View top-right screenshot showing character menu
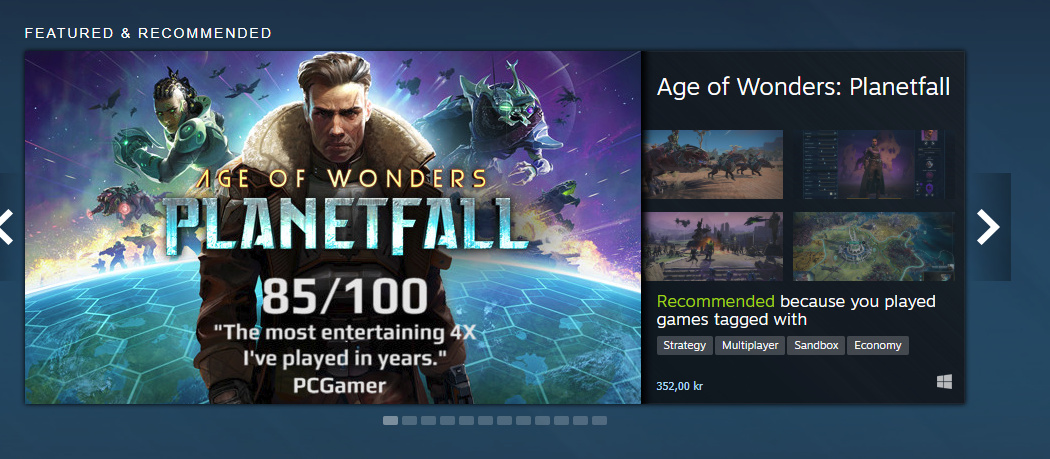This screenshot has width=1050, height=459. click(874, 164)
